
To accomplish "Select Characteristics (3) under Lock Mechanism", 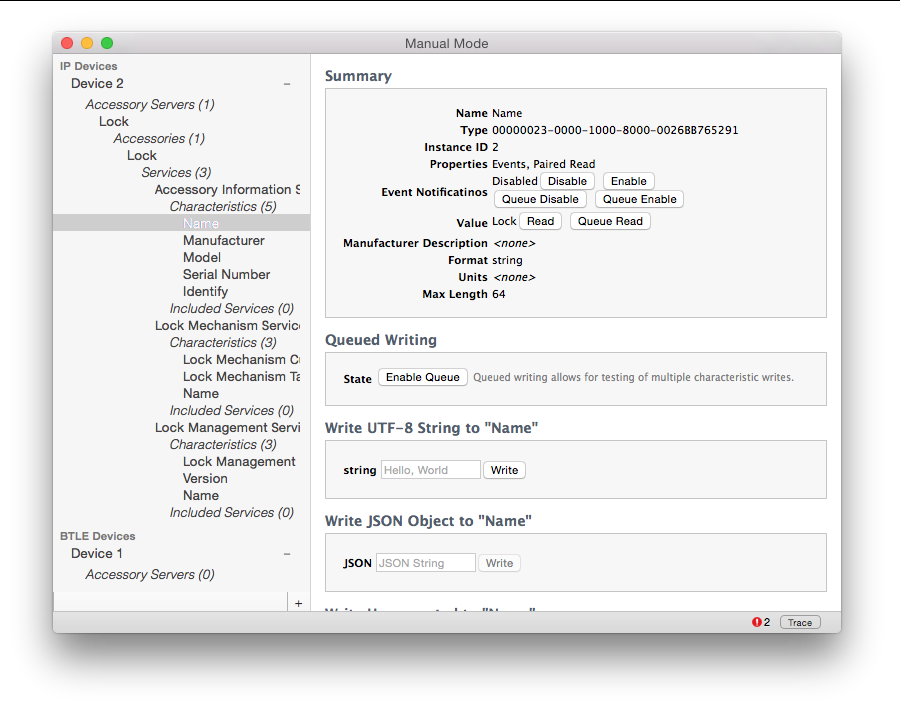I will pos(223,342).
